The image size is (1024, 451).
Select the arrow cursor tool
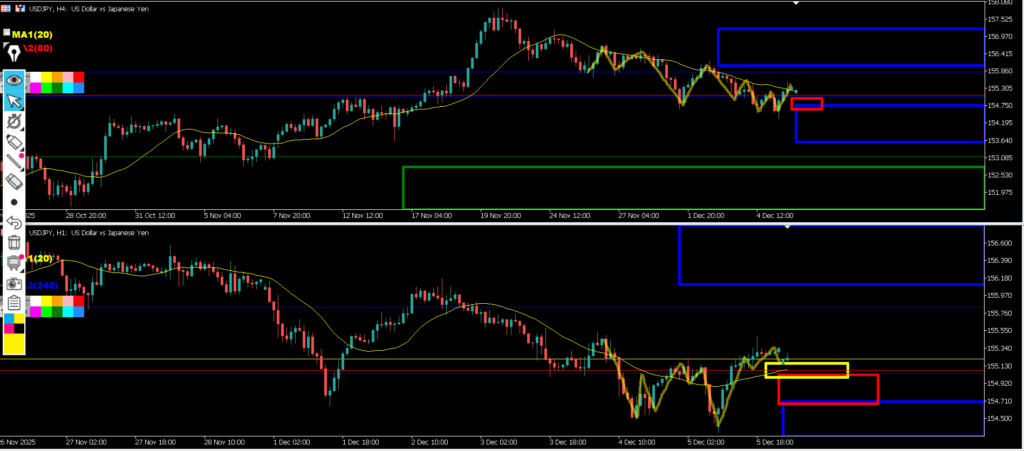(14, 100)
